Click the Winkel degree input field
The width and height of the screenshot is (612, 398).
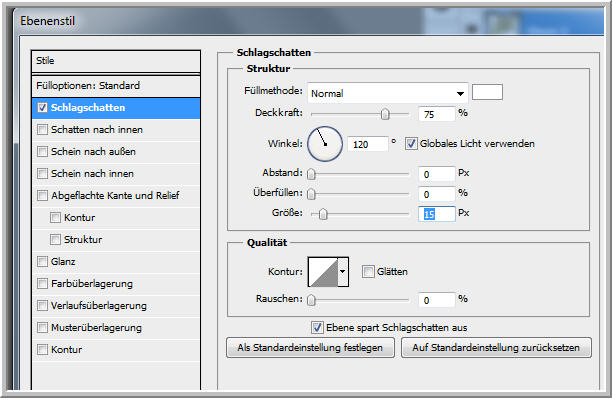click(368, 144)
